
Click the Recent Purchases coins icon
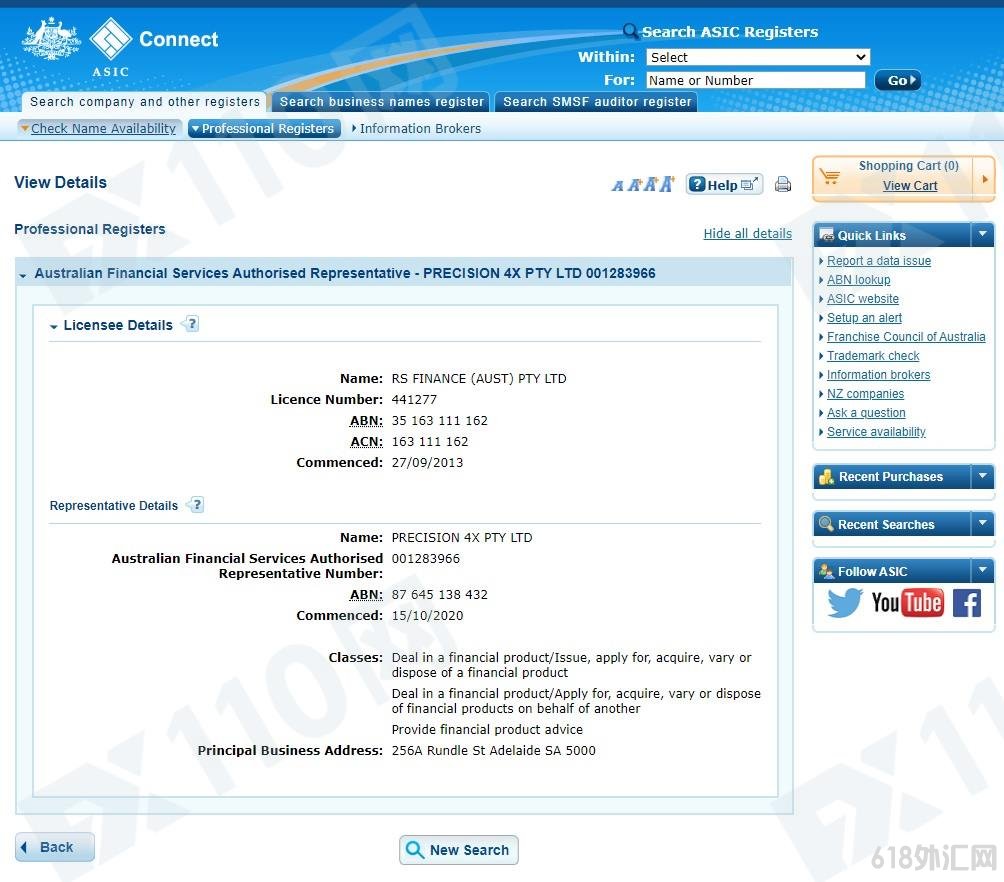pos(827,477)
